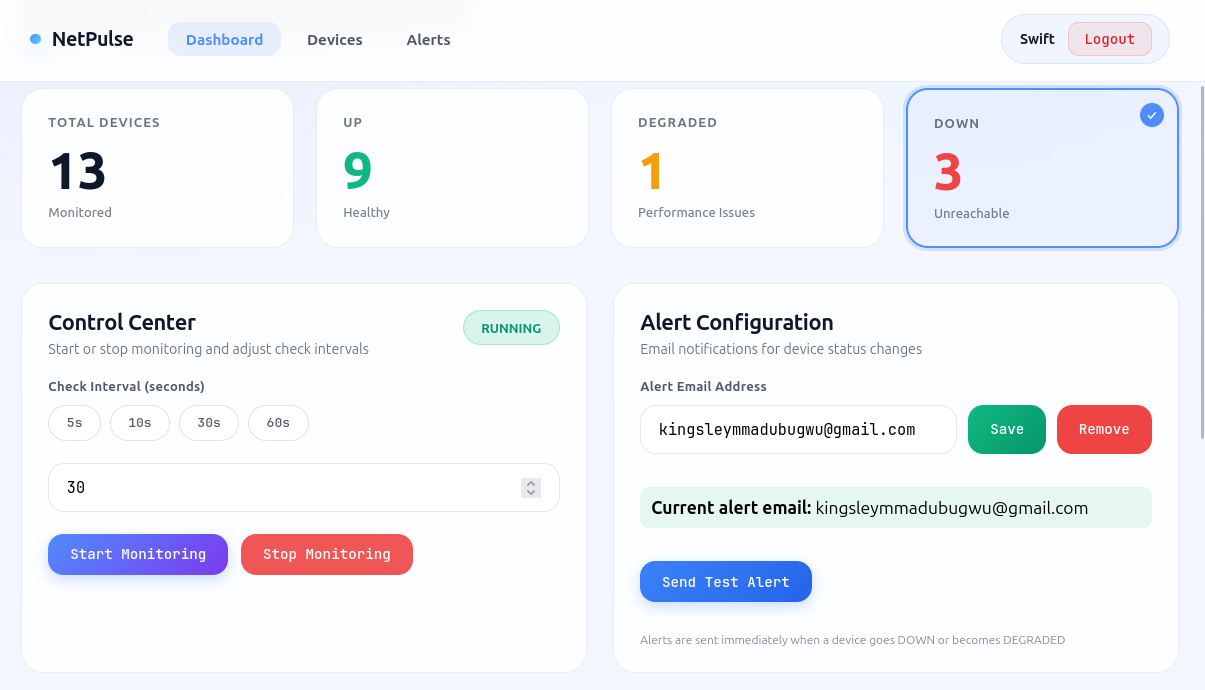Choose the 5s interval preset
1205x690 pixels.
[75, 423]
